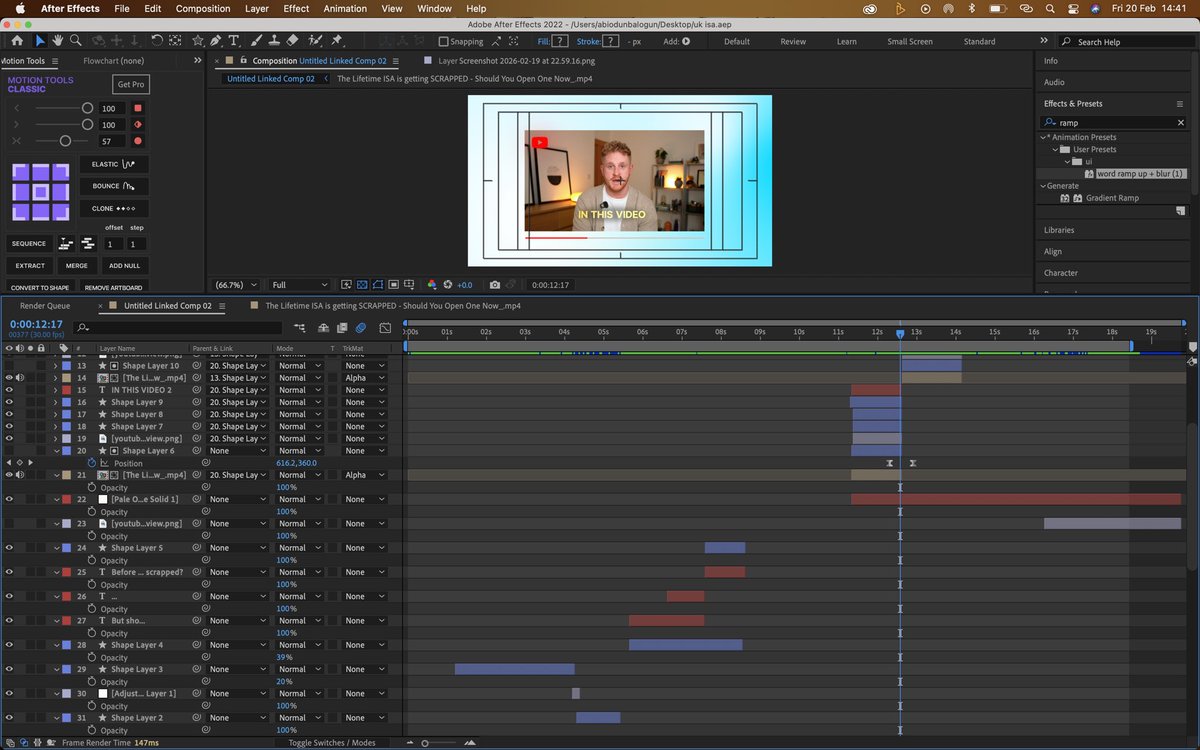Switch to the Render Queue tab
Image resolution: width=1200 pixels, height=750 pixels.
(45, 306)
